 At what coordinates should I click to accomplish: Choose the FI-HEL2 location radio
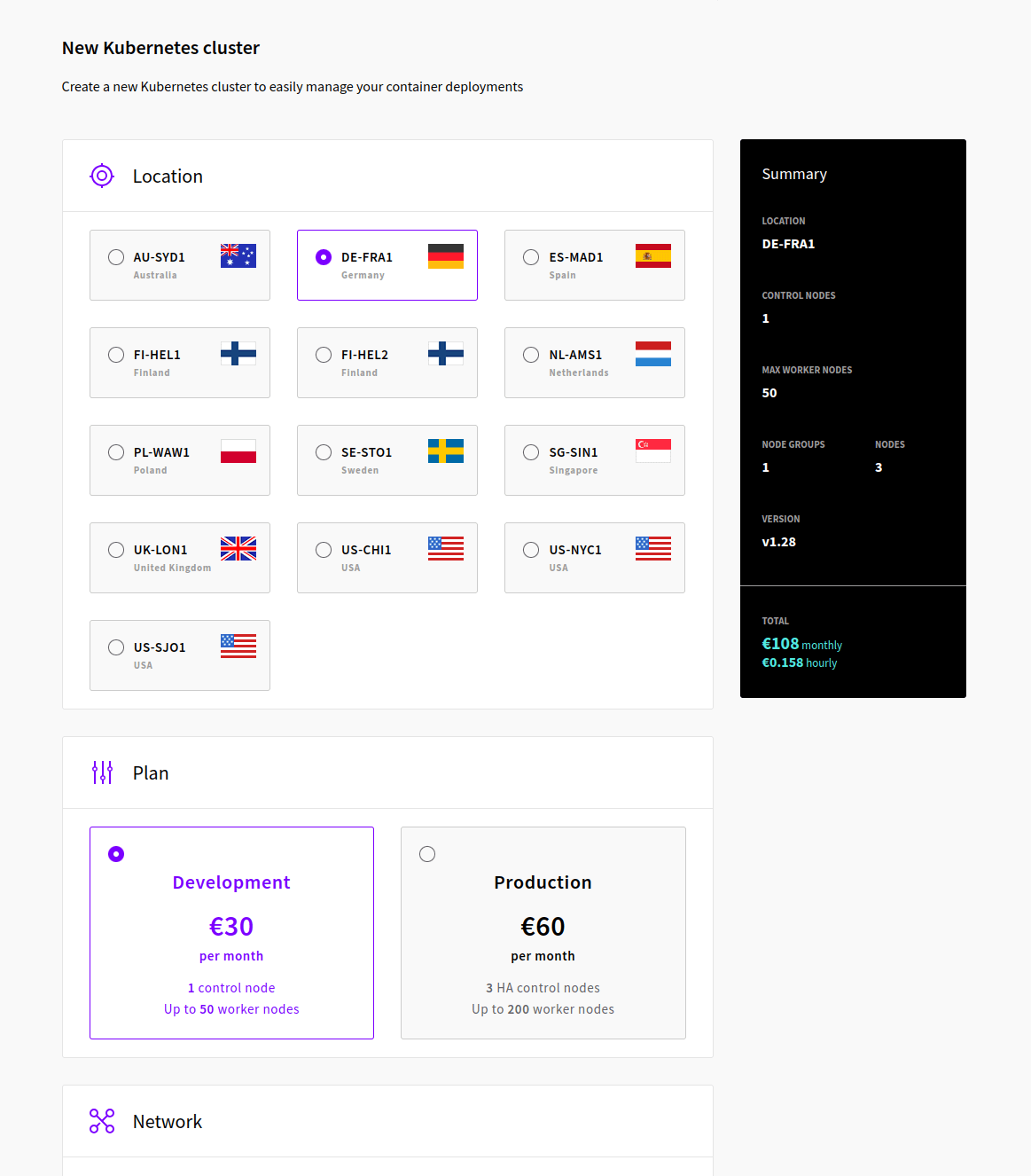(x=324, y=355)
